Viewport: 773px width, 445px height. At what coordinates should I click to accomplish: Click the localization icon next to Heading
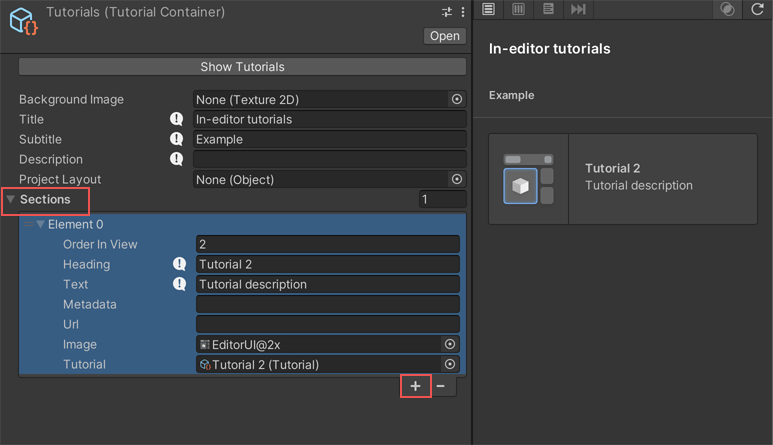point(180,264)
